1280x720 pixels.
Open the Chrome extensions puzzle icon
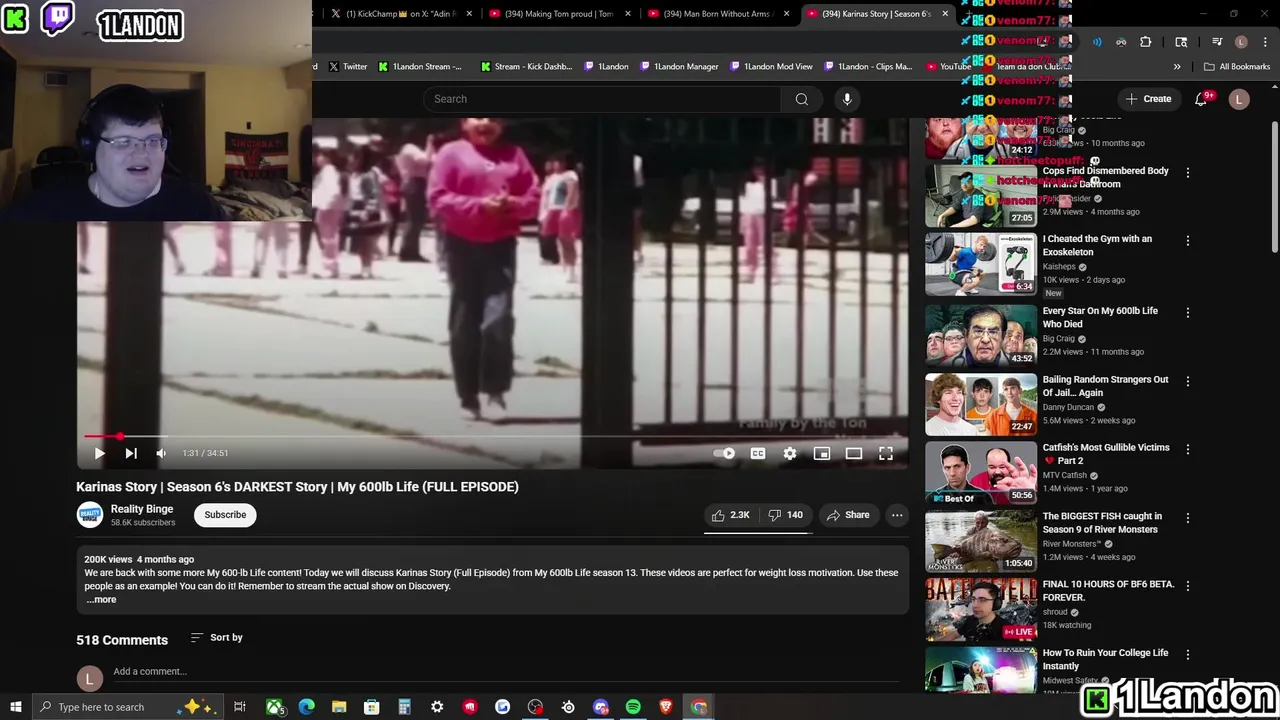(1145, 42)
